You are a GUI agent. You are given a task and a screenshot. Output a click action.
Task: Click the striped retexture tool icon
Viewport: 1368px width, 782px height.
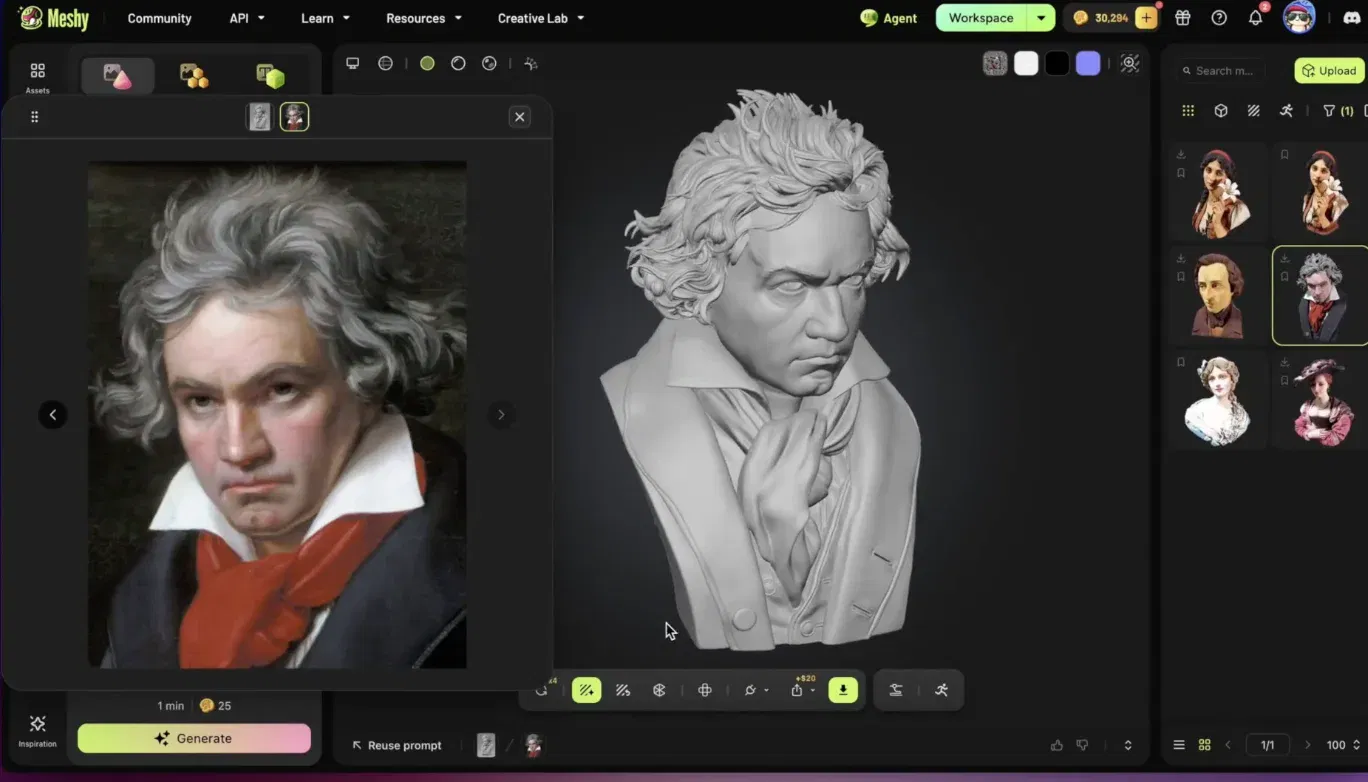[x=623, y=690]
